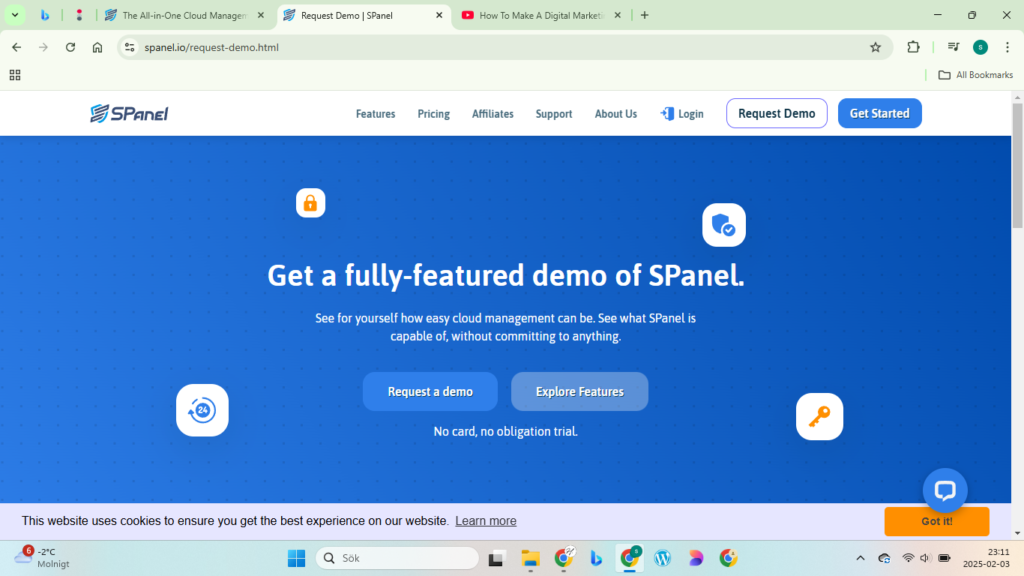Open Wi-Fi network settings in tray

pyautogui.click(x=908, y=558)
